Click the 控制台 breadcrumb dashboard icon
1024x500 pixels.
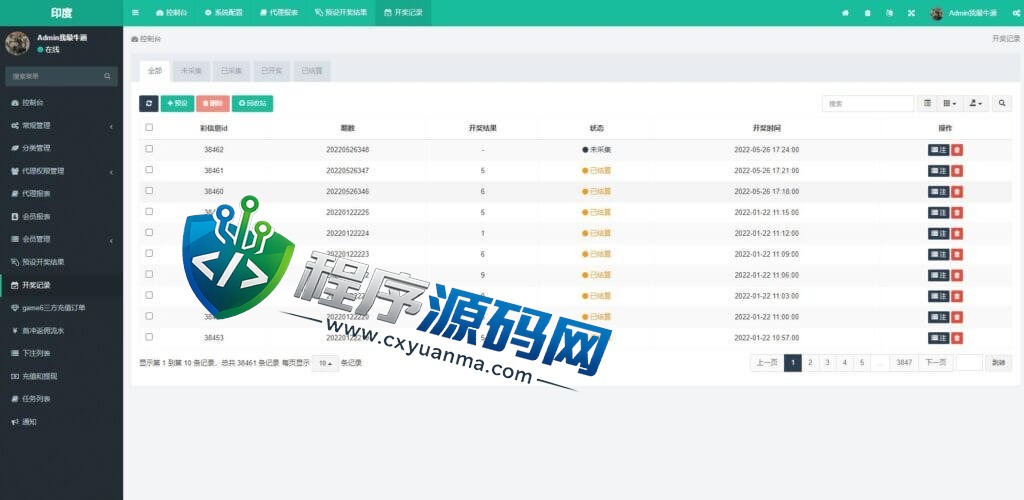pyautogui.click(x=135, y=39)
